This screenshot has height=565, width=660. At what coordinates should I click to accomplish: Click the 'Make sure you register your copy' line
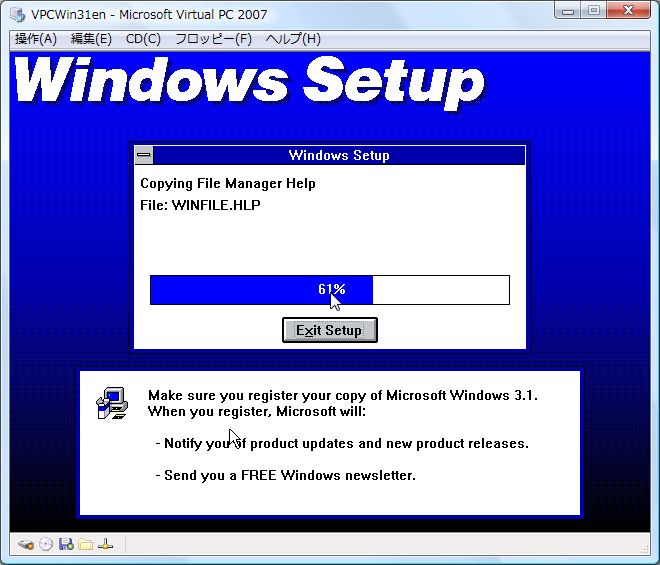click(343, 395)
